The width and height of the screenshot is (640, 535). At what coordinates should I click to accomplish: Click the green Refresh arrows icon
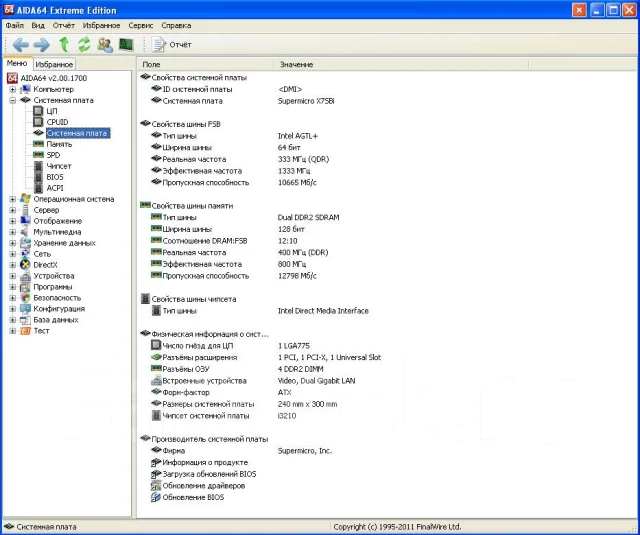(84, 44)
